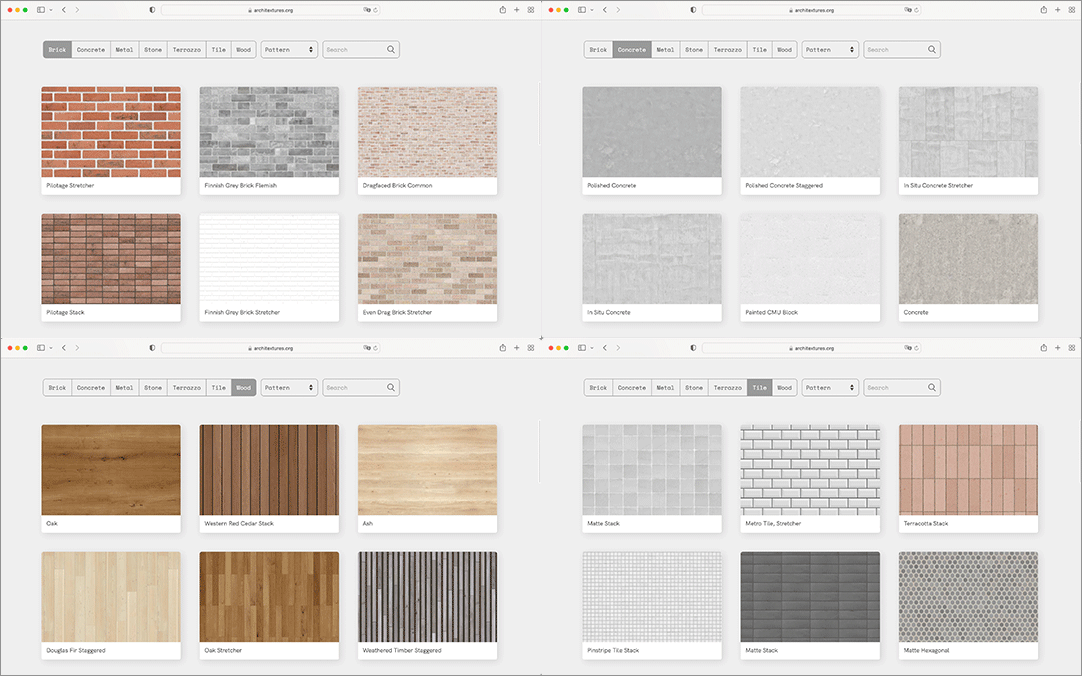
Task: Open the Western Red Cedar Stack texture
Action: [269, 470]
